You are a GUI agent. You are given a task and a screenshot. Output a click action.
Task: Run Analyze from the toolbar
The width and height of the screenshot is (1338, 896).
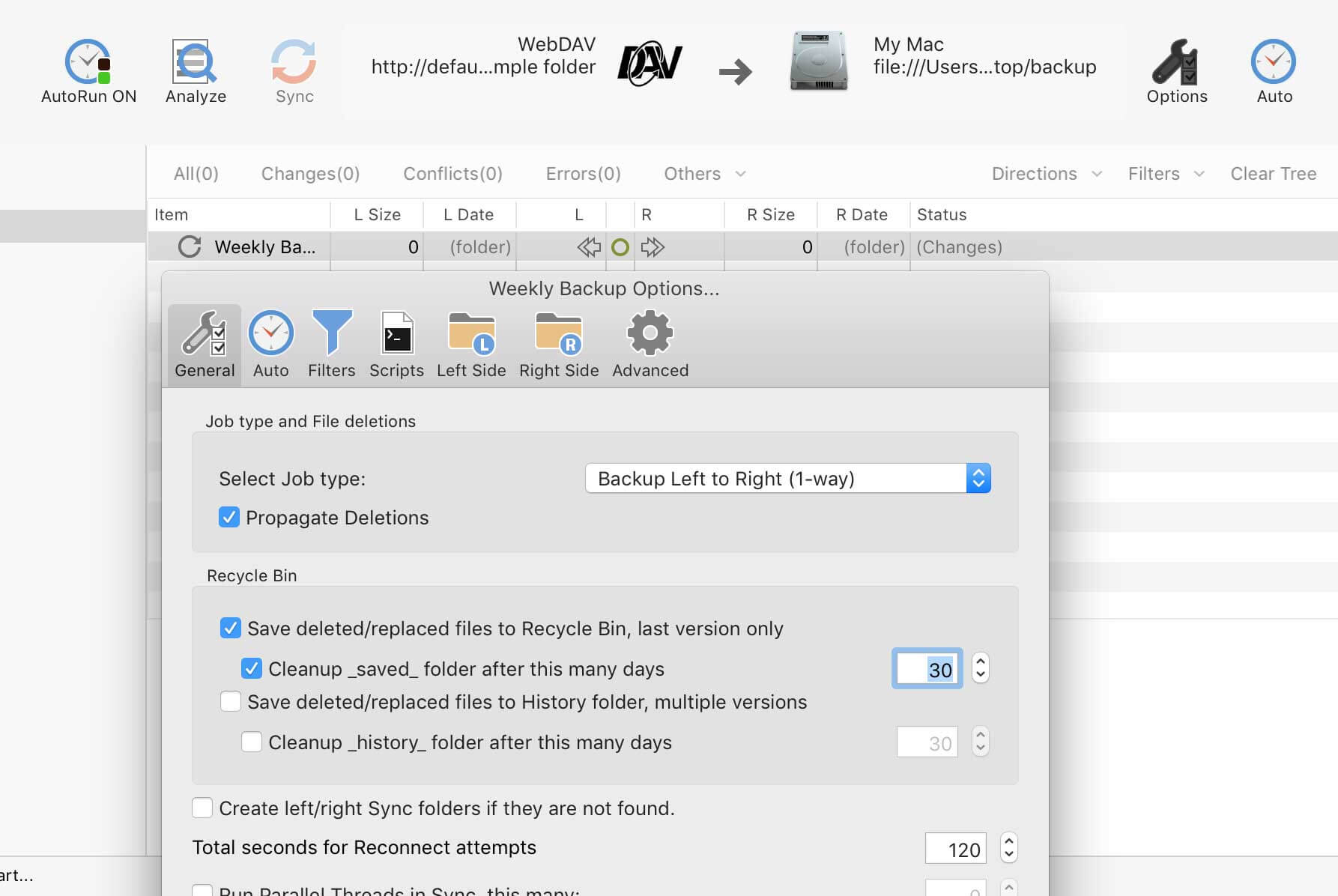pyautogui.click(x=195, y=62)
